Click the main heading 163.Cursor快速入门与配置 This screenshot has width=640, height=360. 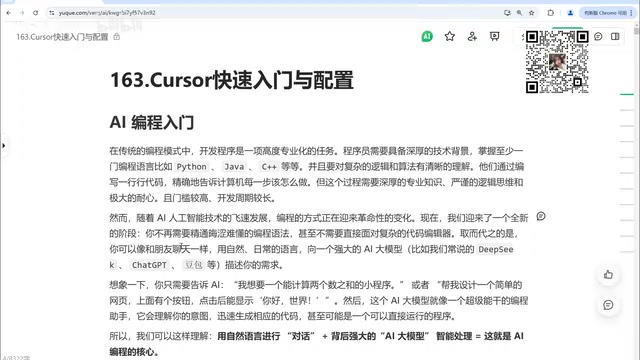tap(231, 80)
